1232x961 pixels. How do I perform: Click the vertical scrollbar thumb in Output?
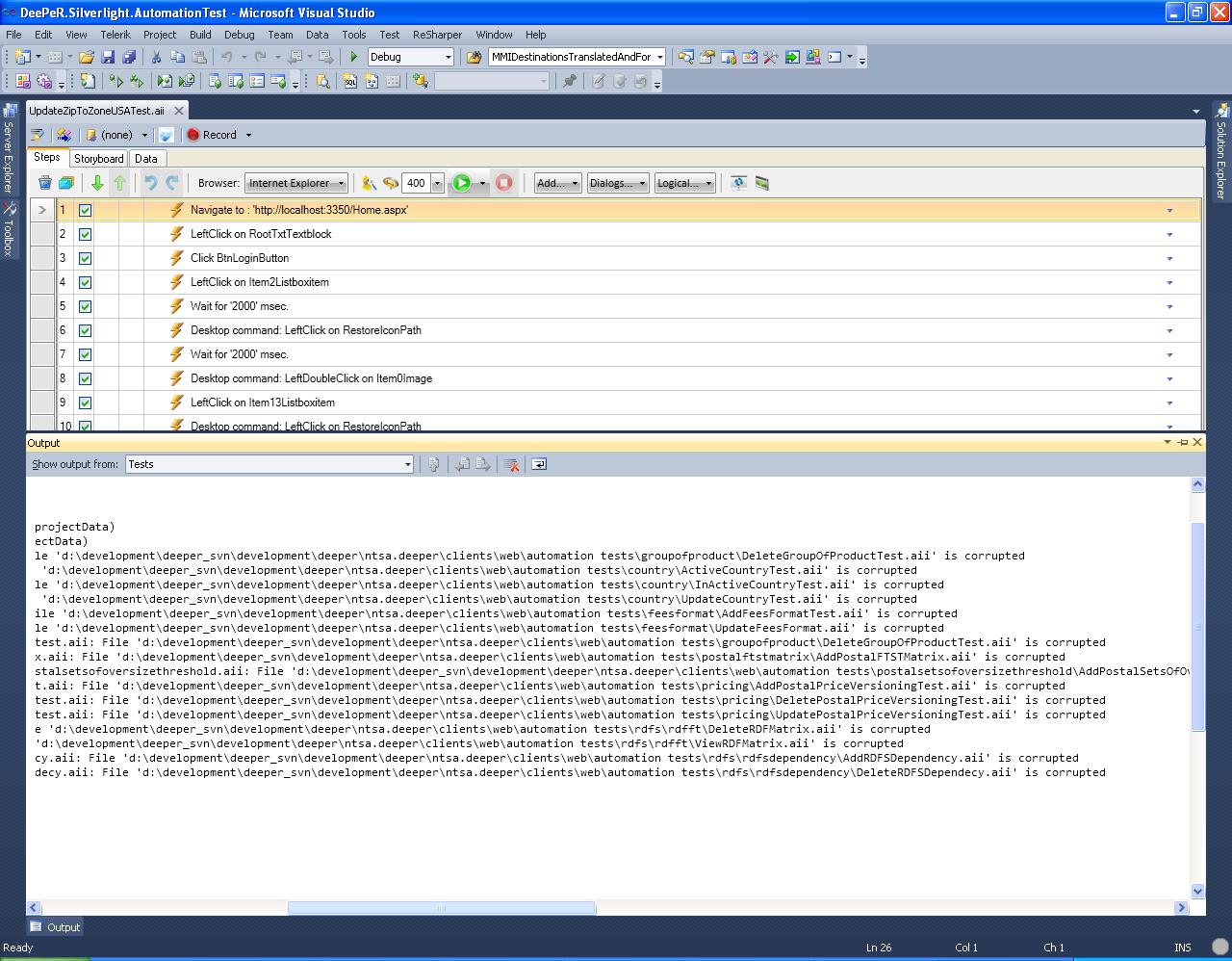1197,626
